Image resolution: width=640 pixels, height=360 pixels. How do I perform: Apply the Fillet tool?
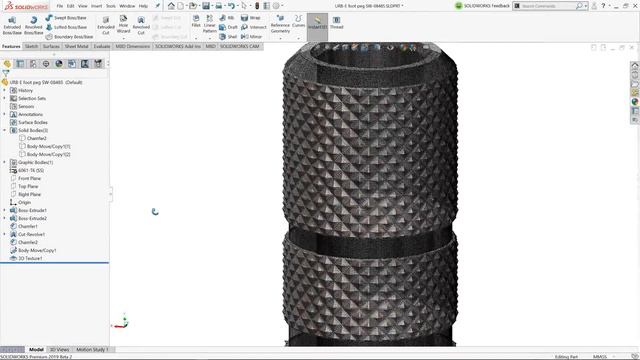pyautogui.click(x=196, y=21)
